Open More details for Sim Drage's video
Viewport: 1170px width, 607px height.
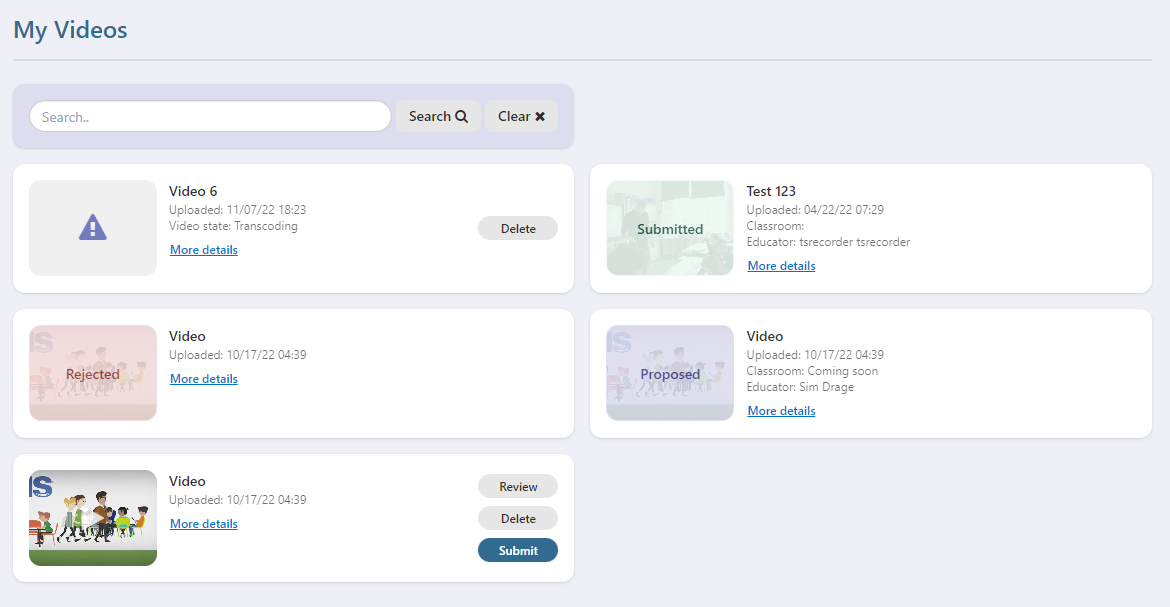click(x=781, y=411)
